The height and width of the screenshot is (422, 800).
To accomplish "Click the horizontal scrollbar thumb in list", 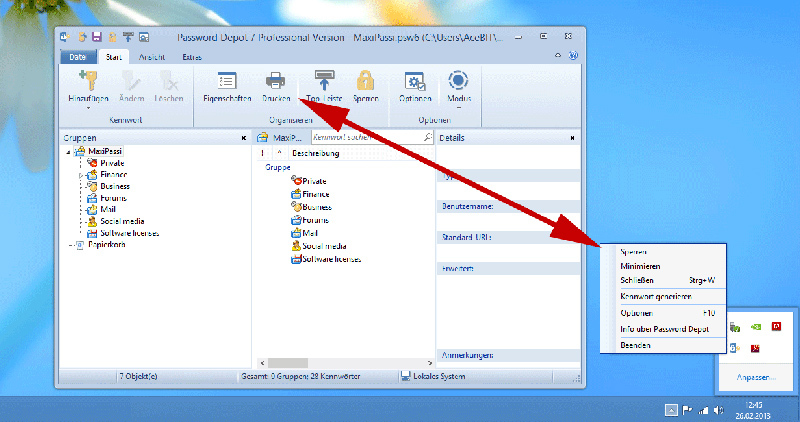I will [288, 363].
